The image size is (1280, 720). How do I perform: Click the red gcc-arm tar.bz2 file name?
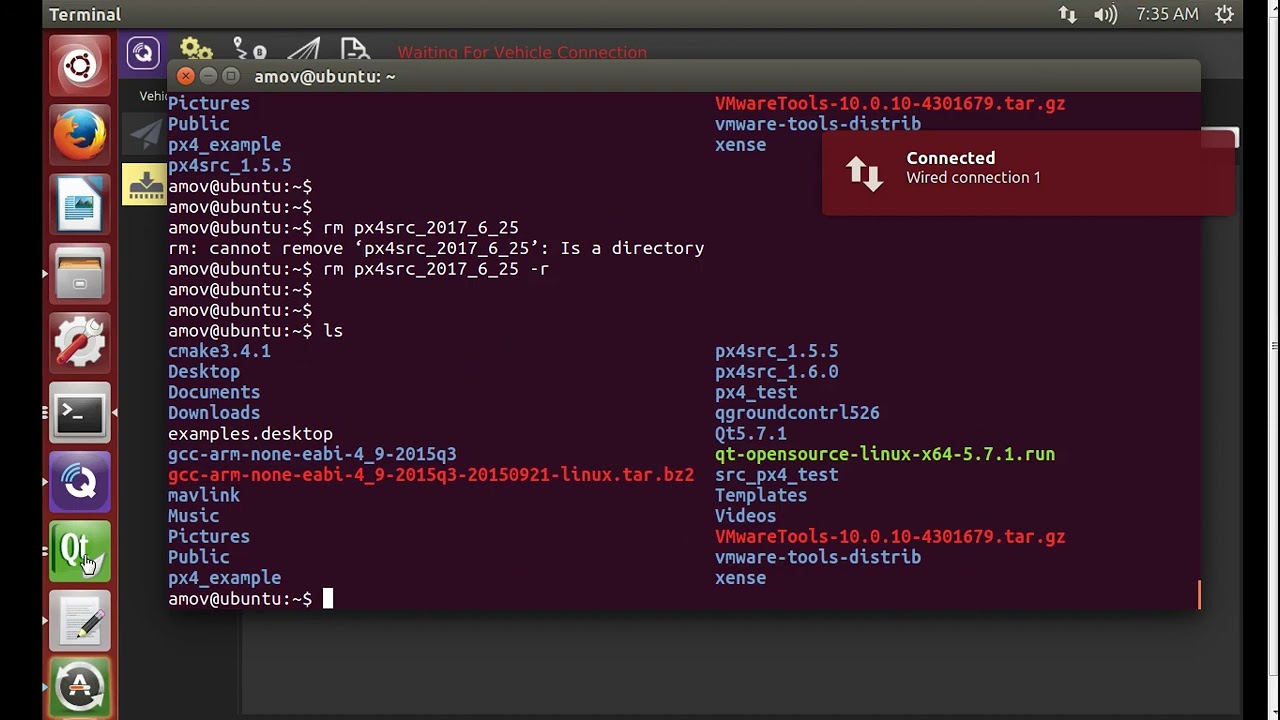coord(431,475)
